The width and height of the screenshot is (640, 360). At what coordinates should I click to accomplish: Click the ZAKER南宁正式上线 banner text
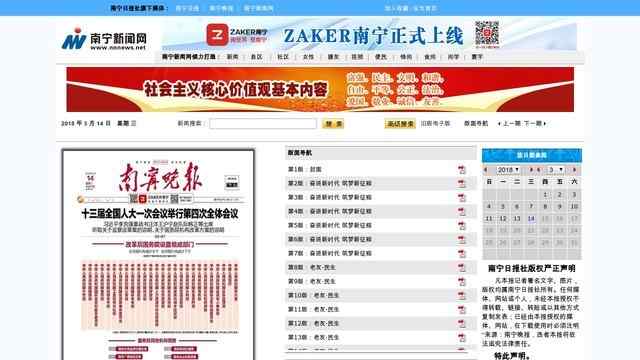pyautogui.click(x=373, y=36)
